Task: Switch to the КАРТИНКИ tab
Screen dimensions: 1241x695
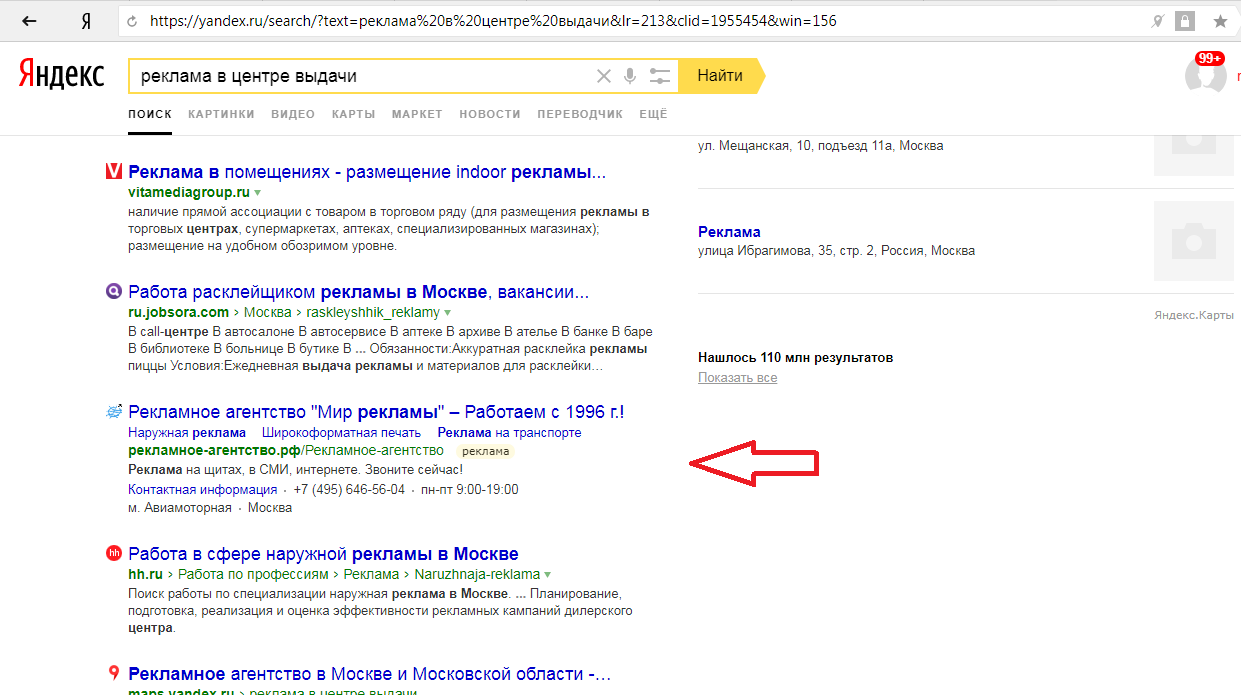Action: pyautogui.click(x=221, y=114)
